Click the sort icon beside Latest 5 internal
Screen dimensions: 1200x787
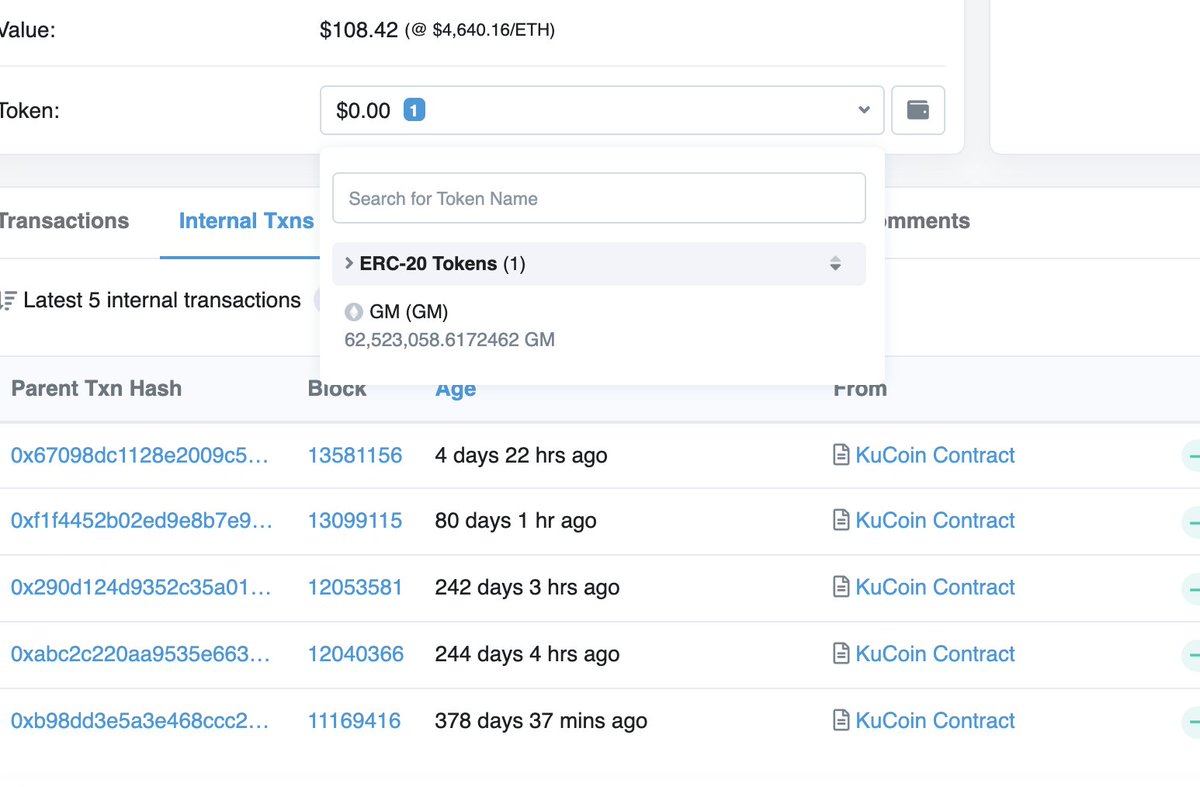coord(8,300)
